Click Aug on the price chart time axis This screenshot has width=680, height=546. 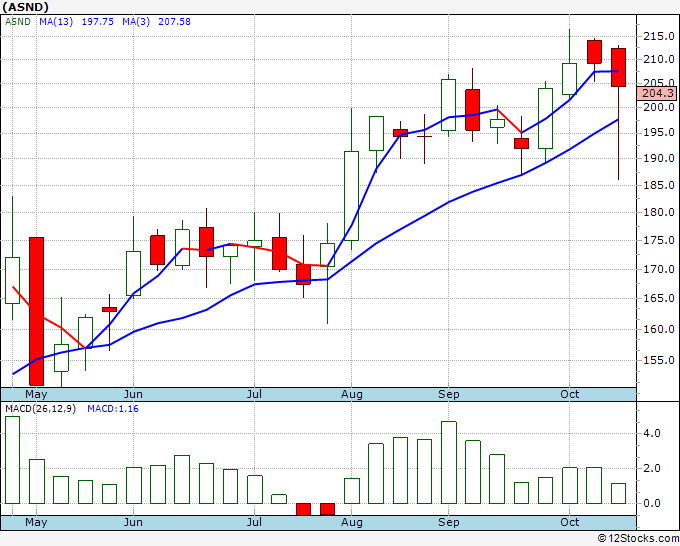[352, 394]
